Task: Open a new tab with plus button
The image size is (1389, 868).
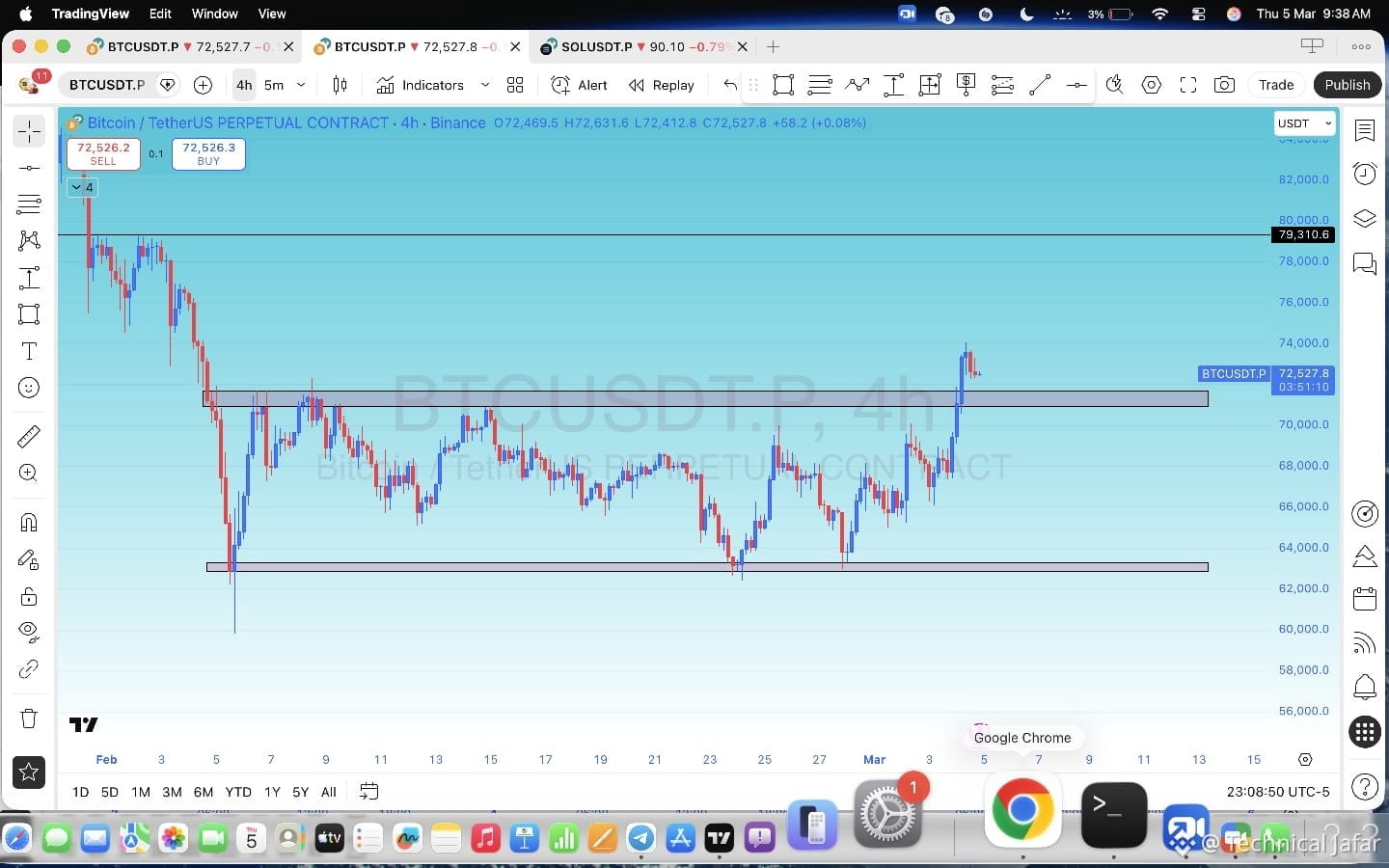Action: click(x=773, y=46)
